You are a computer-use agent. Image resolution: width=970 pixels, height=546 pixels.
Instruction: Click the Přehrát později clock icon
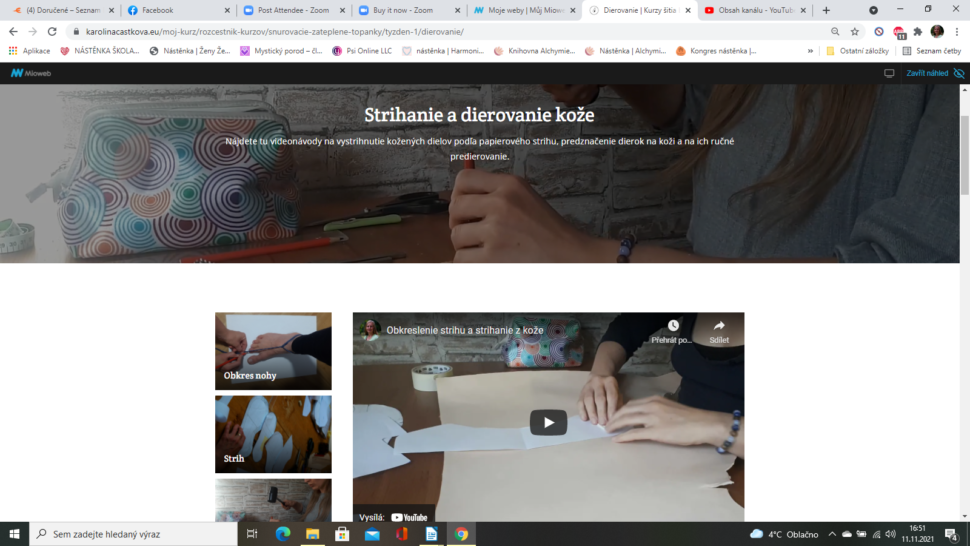[x=673, y=326]
